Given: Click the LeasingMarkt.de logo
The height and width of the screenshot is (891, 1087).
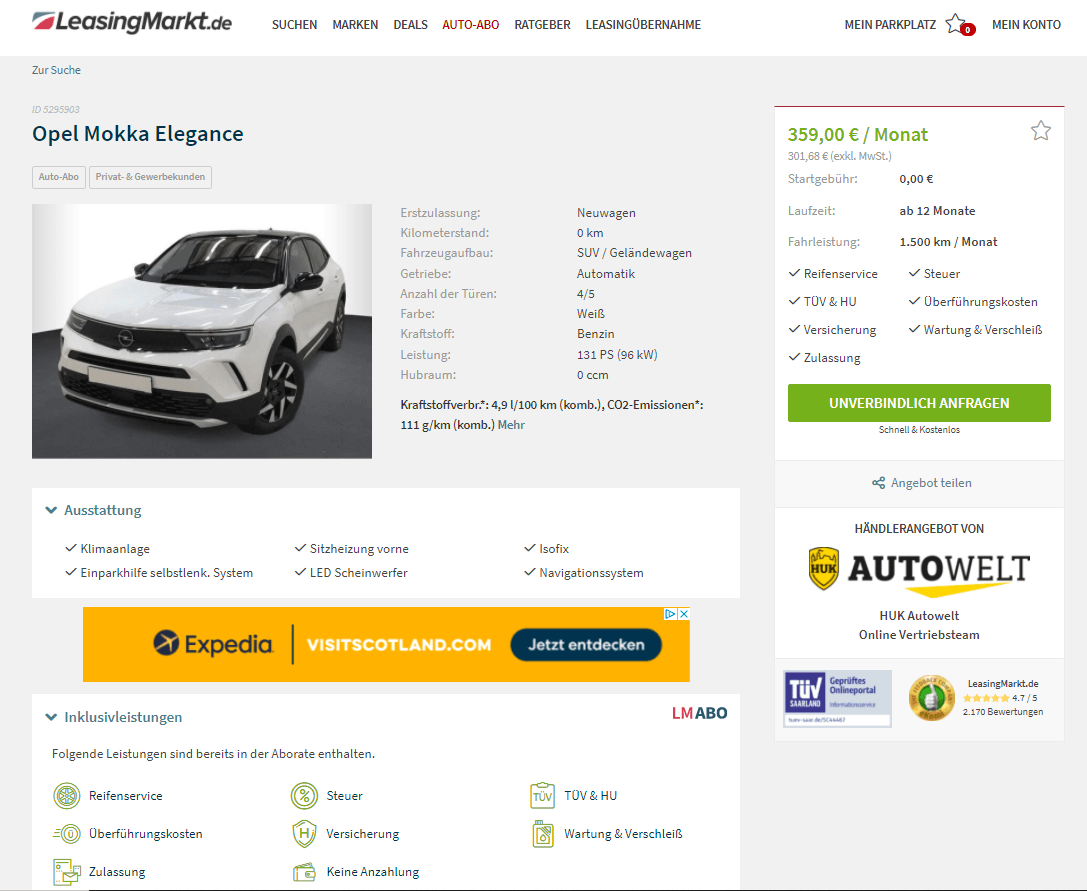Looking at the screenshot, I should 132,22.
